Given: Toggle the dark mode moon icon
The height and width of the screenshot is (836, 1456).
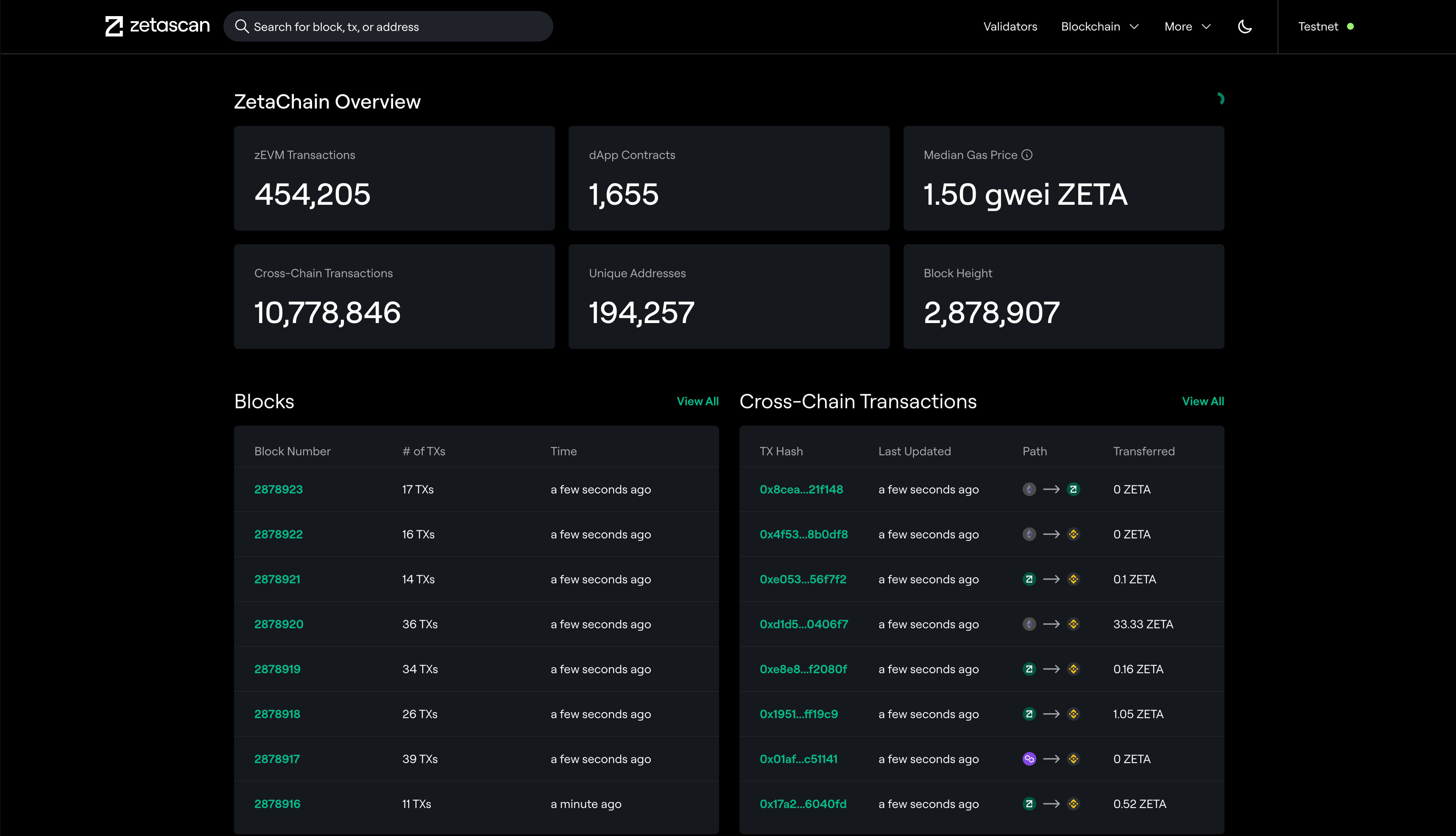Looking at the screenshot, I should click(x=1245, y=26).
